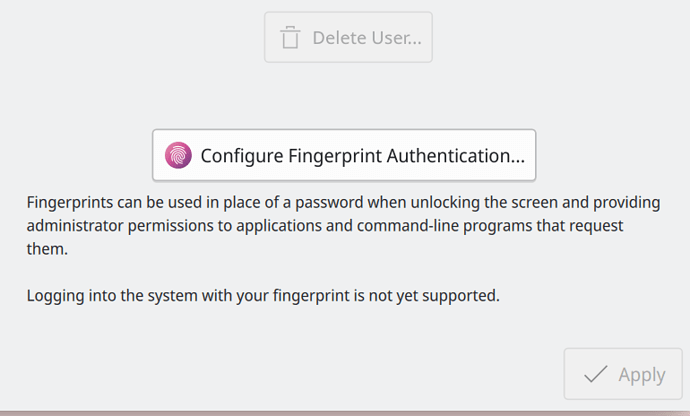
Task: Click the word "Fingerprints" starting the description
Action: [x=70, y=203]
